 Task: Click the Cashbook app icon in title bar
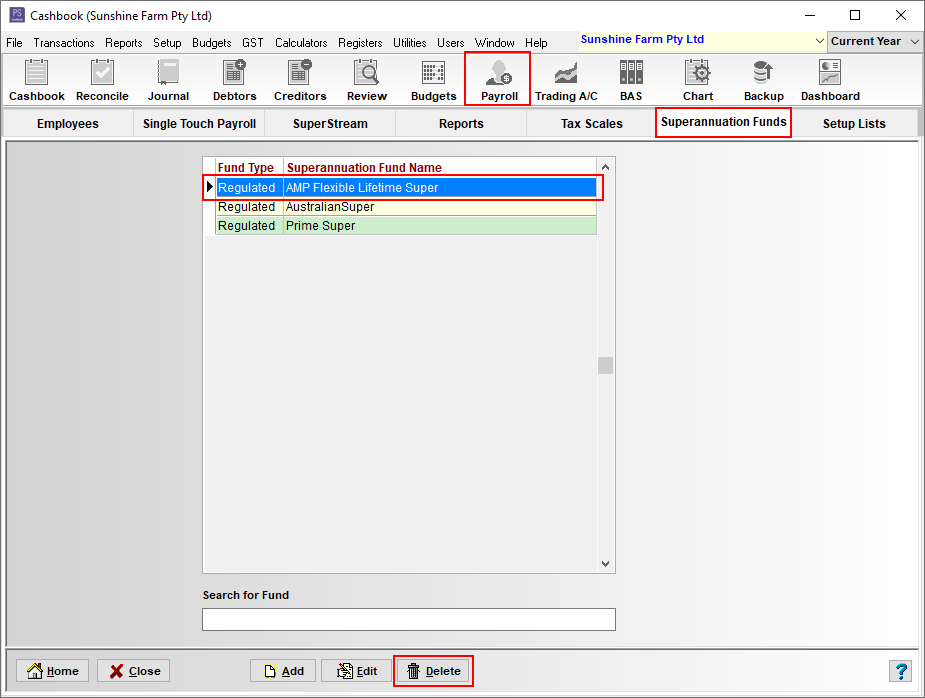[17, 15]
